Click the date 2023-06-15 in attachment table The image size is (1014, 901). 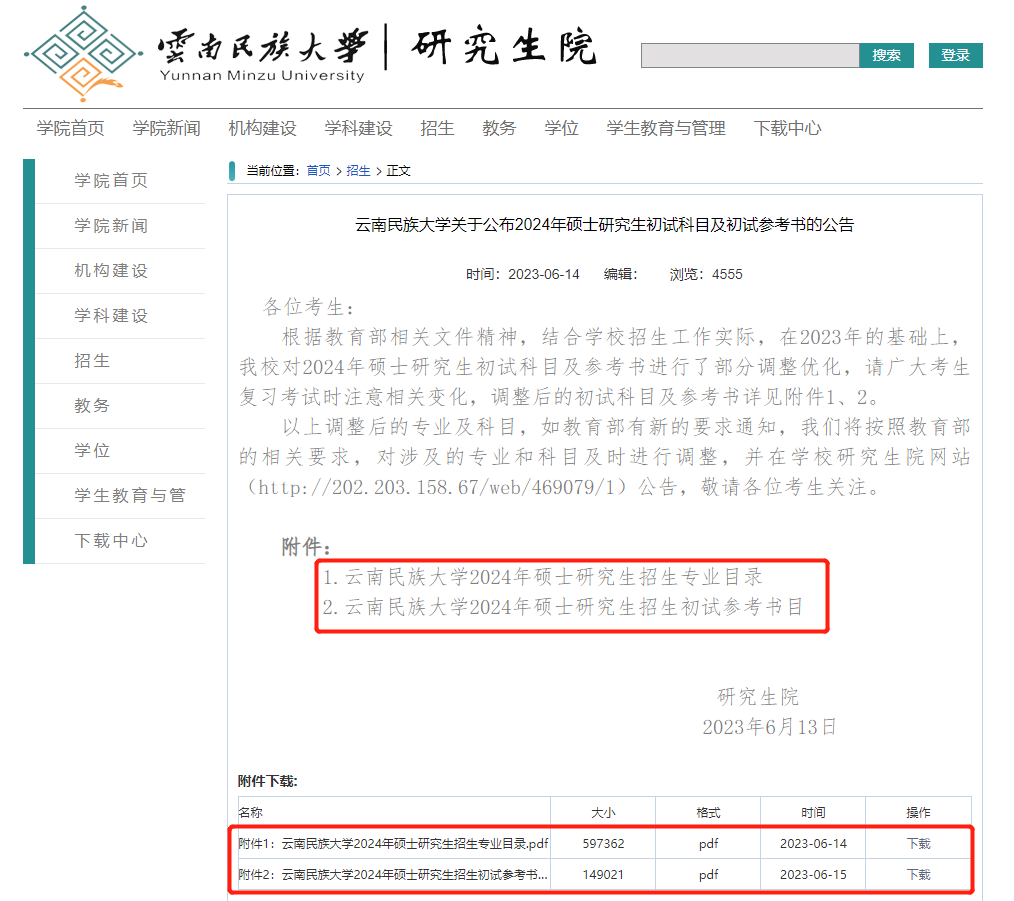coord(813,874)
